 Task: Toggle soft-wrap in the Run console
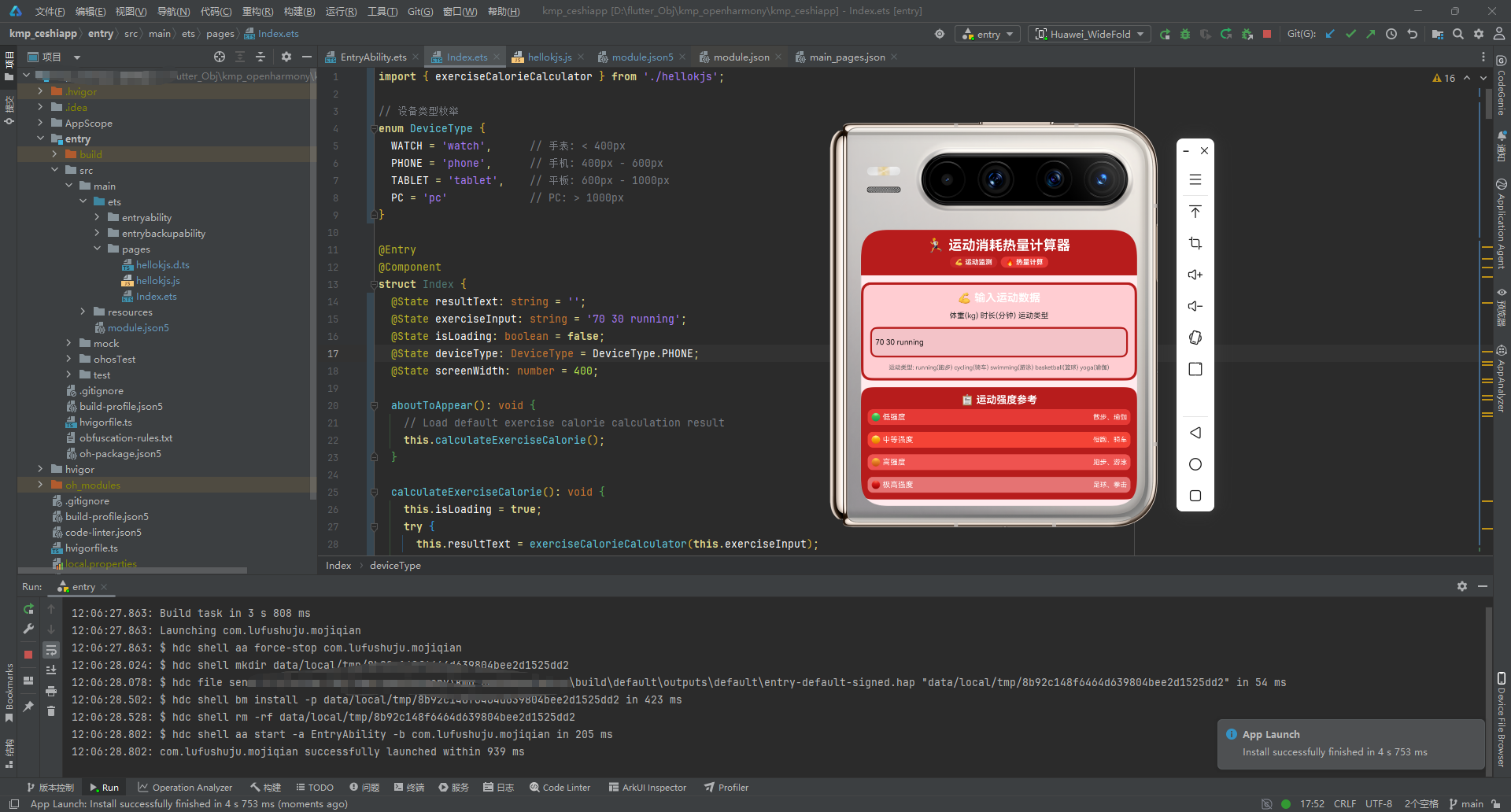(x=51, y=650)
